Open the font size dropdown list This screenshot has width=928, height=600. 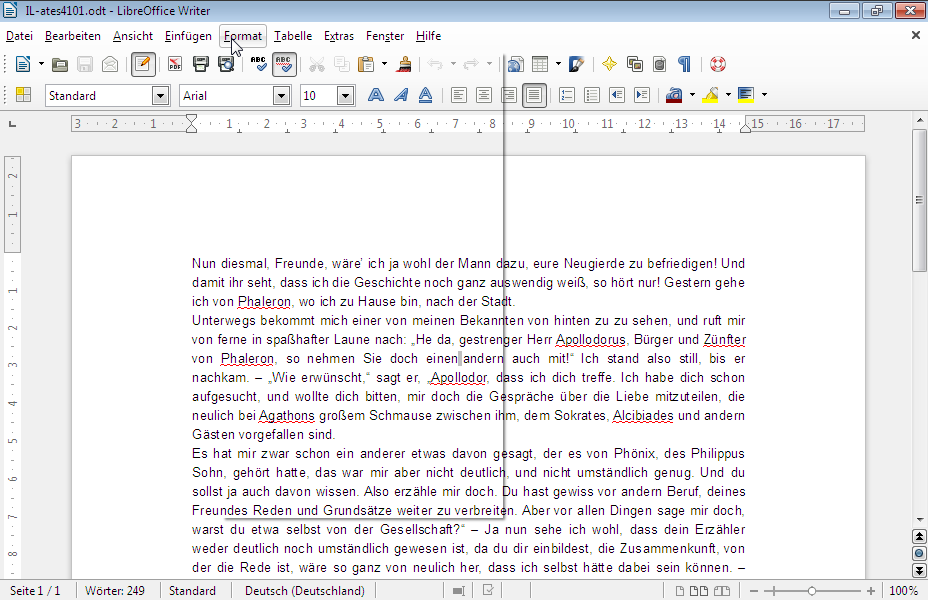click(346, 95)
